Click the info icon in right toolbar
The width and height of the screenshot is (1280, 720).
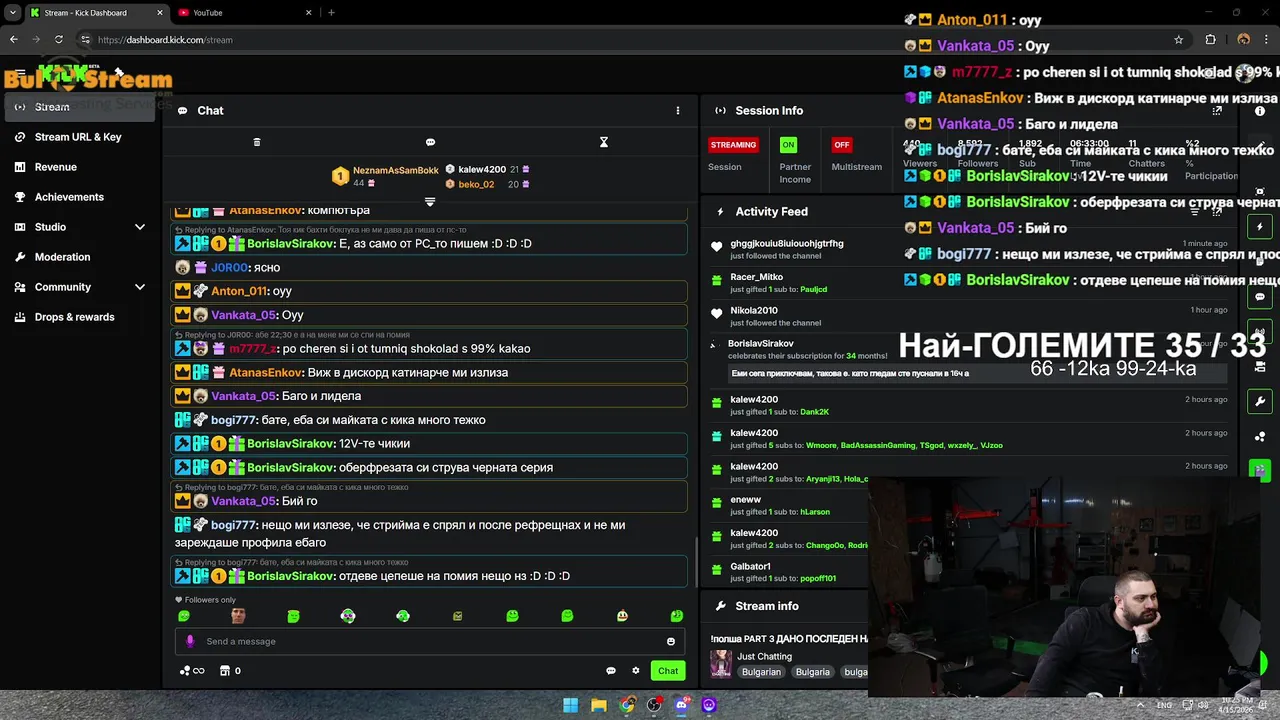click(x=1260, y=111)
